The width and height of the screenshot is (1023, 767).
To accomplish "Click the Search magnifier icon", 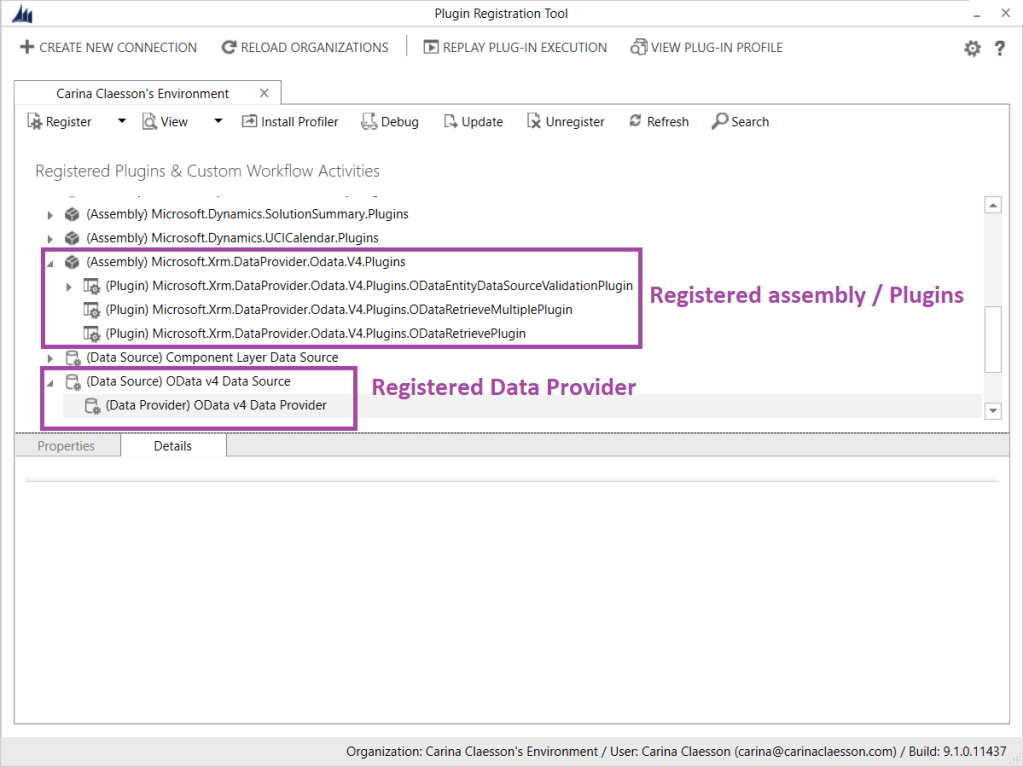I will pos(719,122).
